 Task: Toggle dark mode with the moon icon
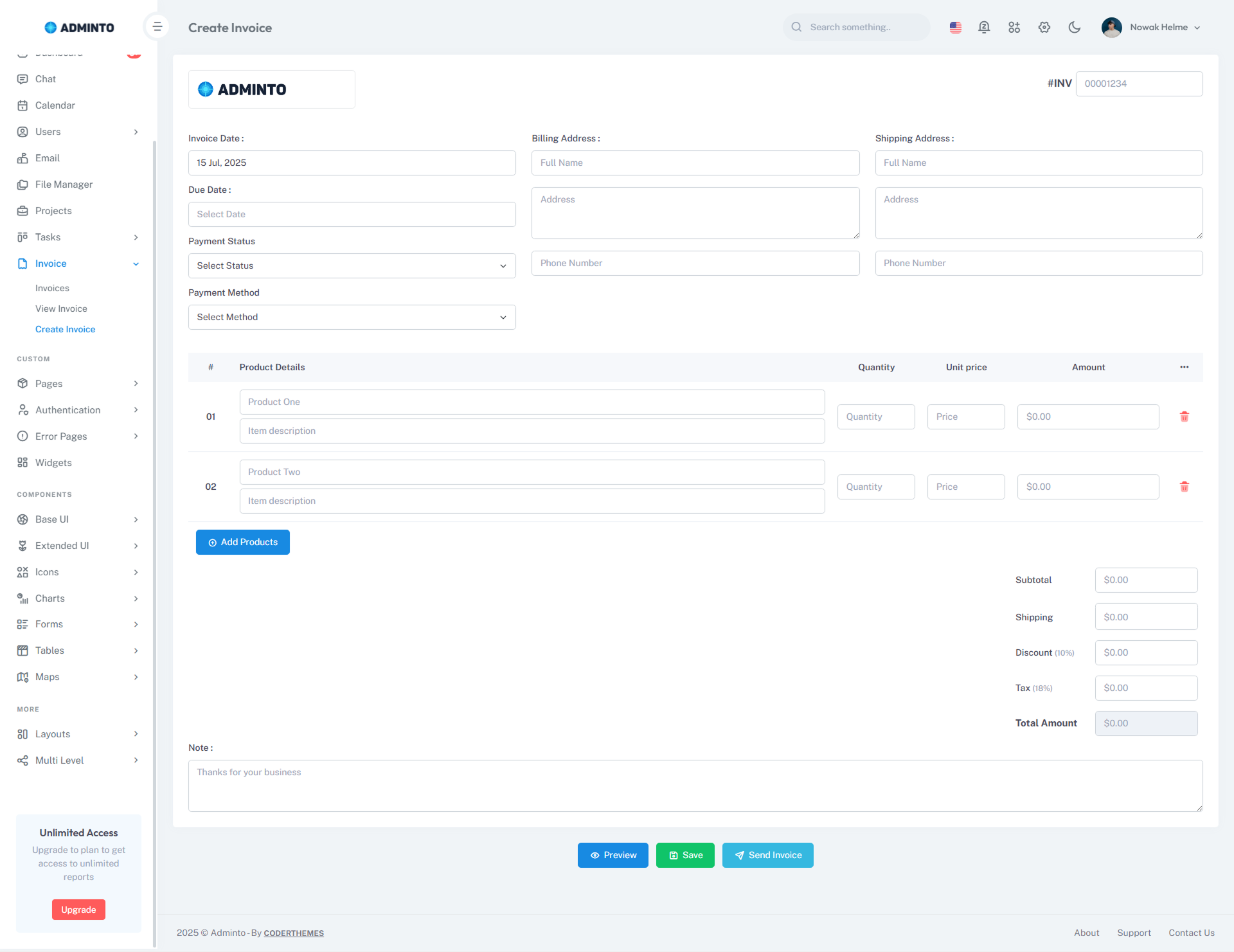tap(1074, 27)
